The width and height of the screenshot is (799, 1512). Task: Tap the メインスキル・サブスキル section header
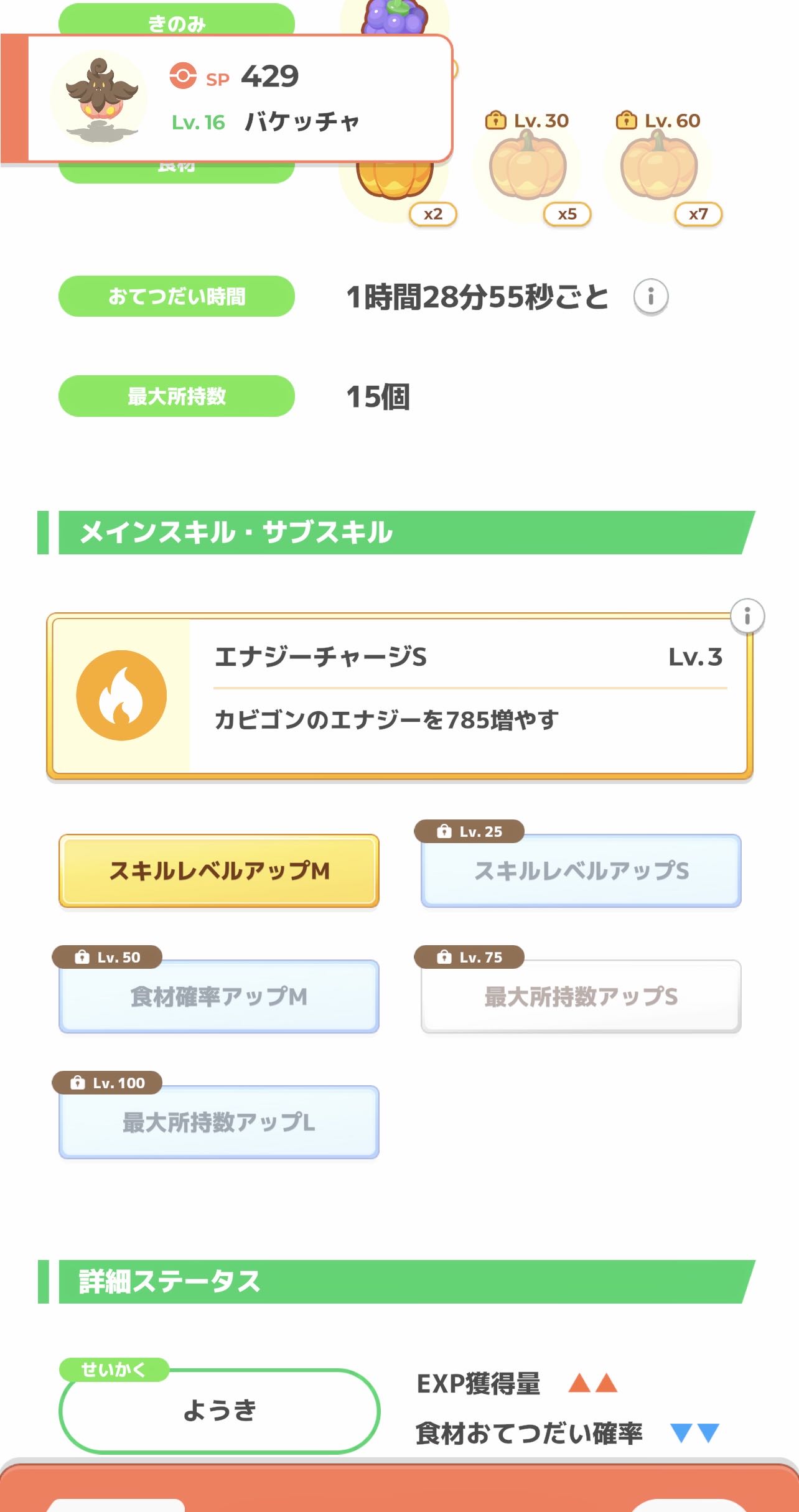coord(398,533)
